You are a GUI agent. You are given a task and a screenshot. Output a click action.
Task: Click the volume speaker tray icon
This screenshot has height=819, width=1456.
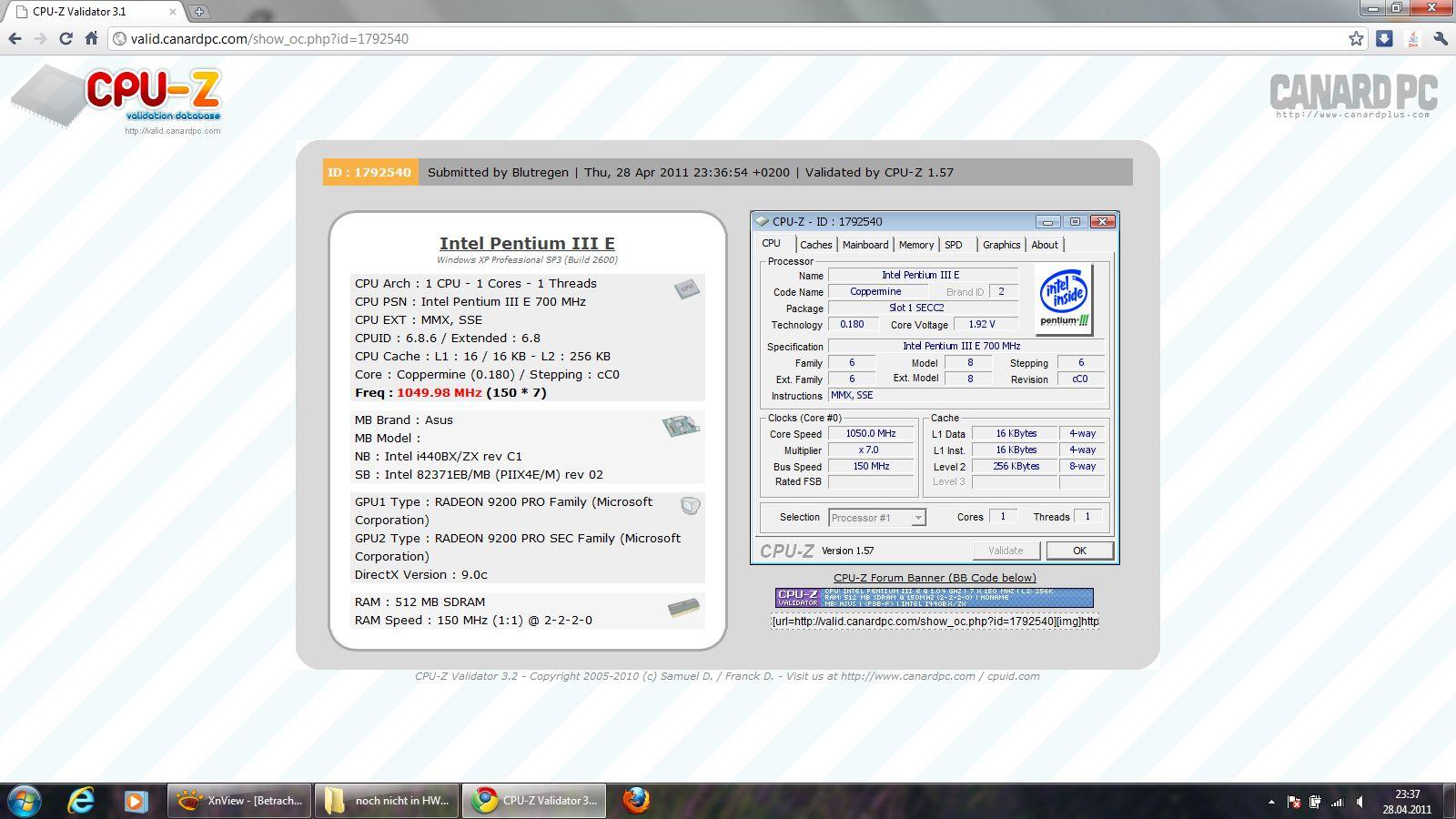click(x=1360, y=802)
